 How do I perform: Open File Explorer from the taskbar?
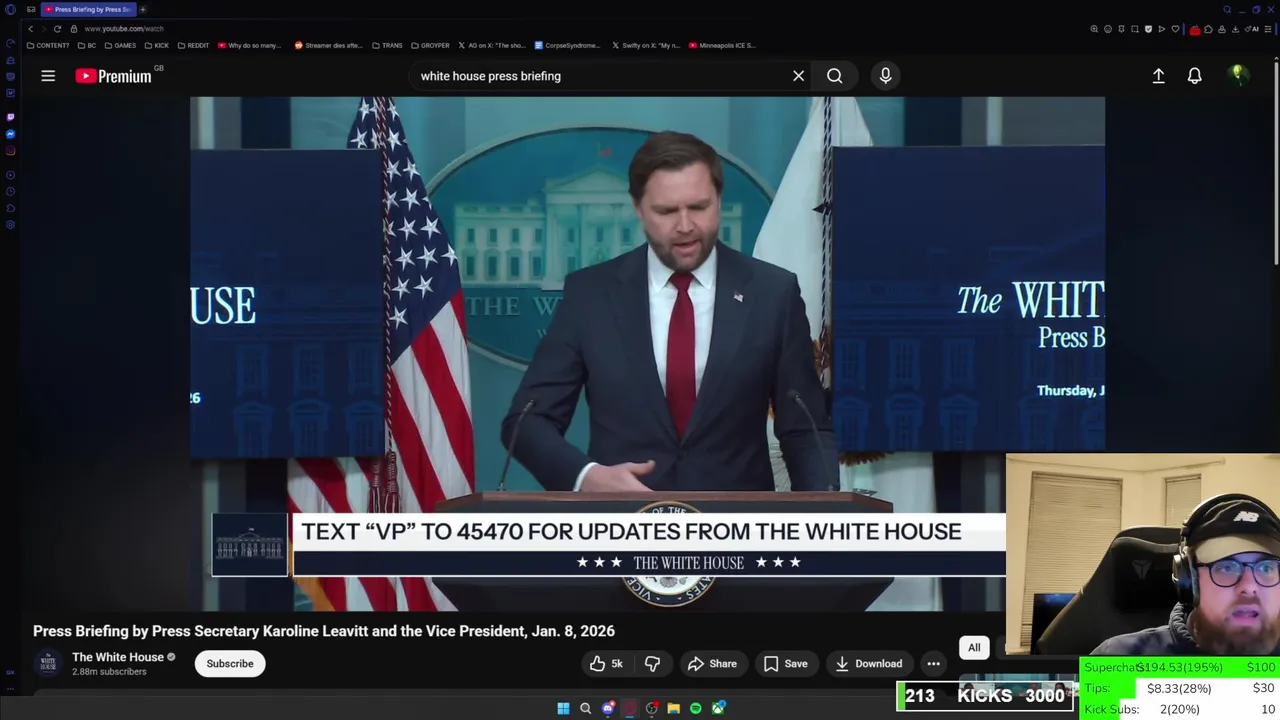coord(673,708)
